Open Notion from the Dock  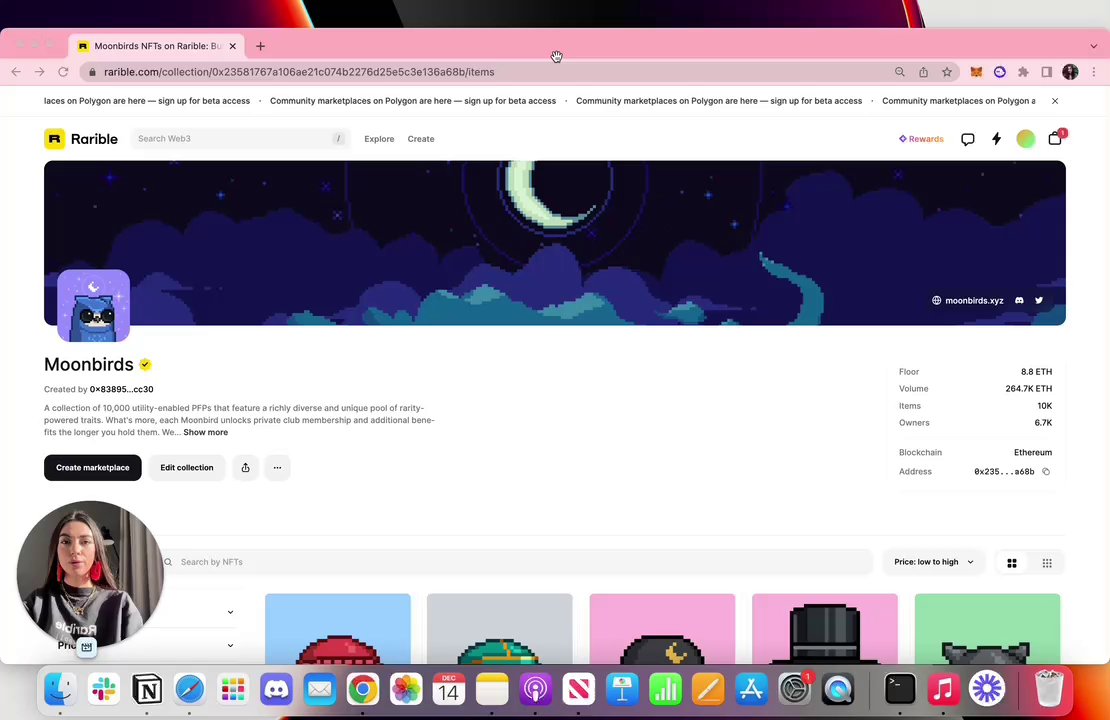coord(147,689)
